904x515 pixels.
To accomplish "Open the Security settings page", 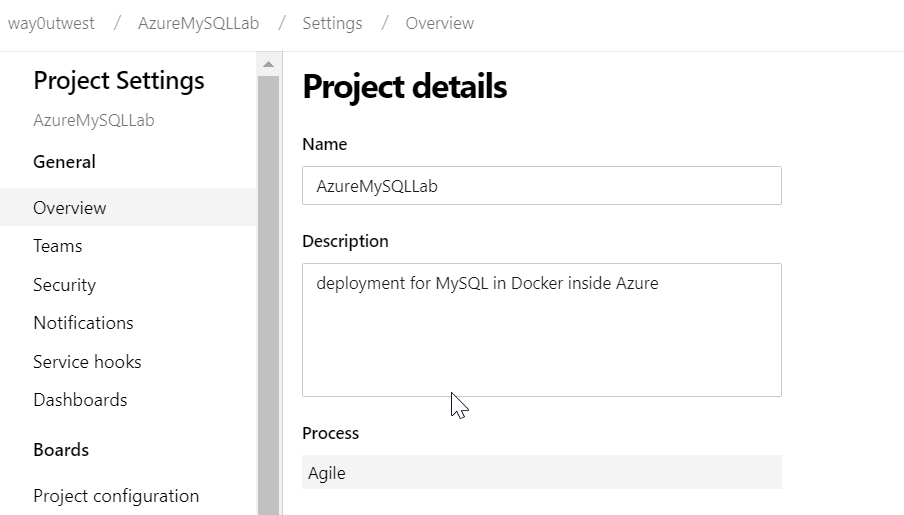I will tap(64, 285).
